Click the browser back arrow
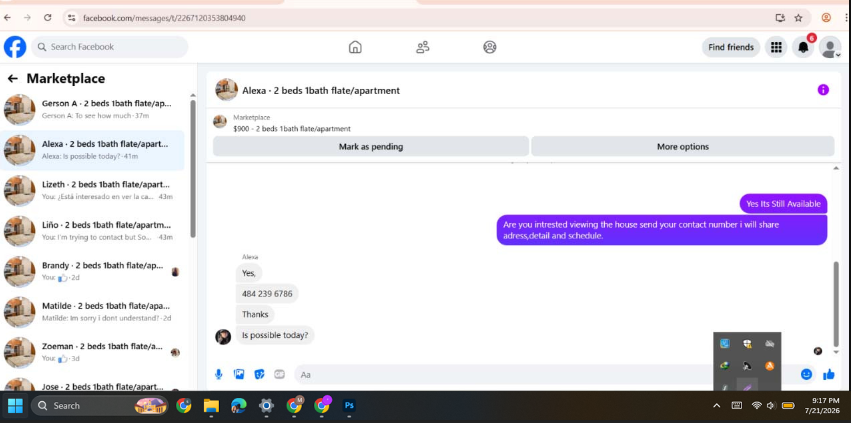 point(7,18)
